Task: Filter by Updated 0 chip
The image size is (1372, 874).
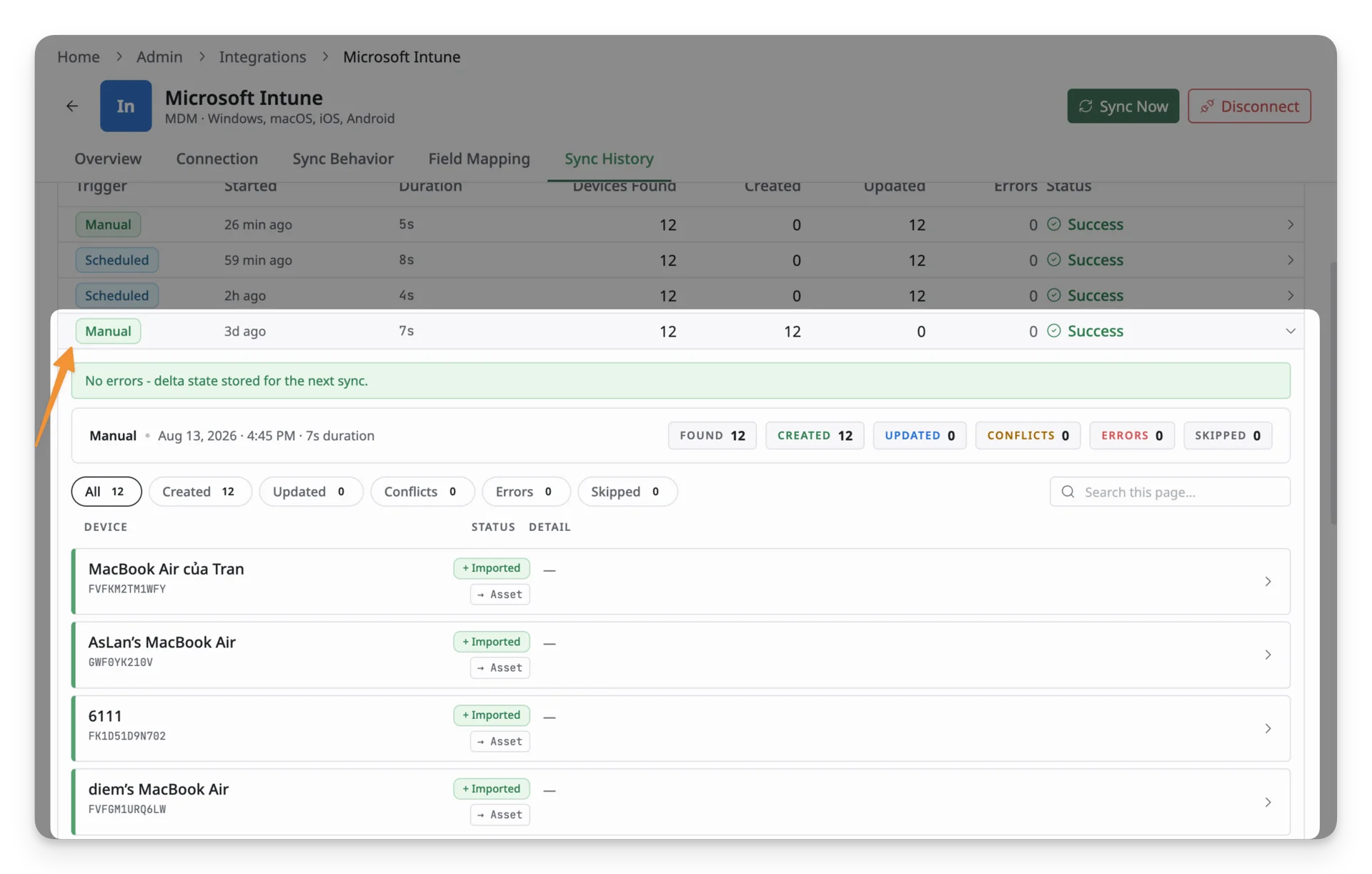Action: (311, 492)
